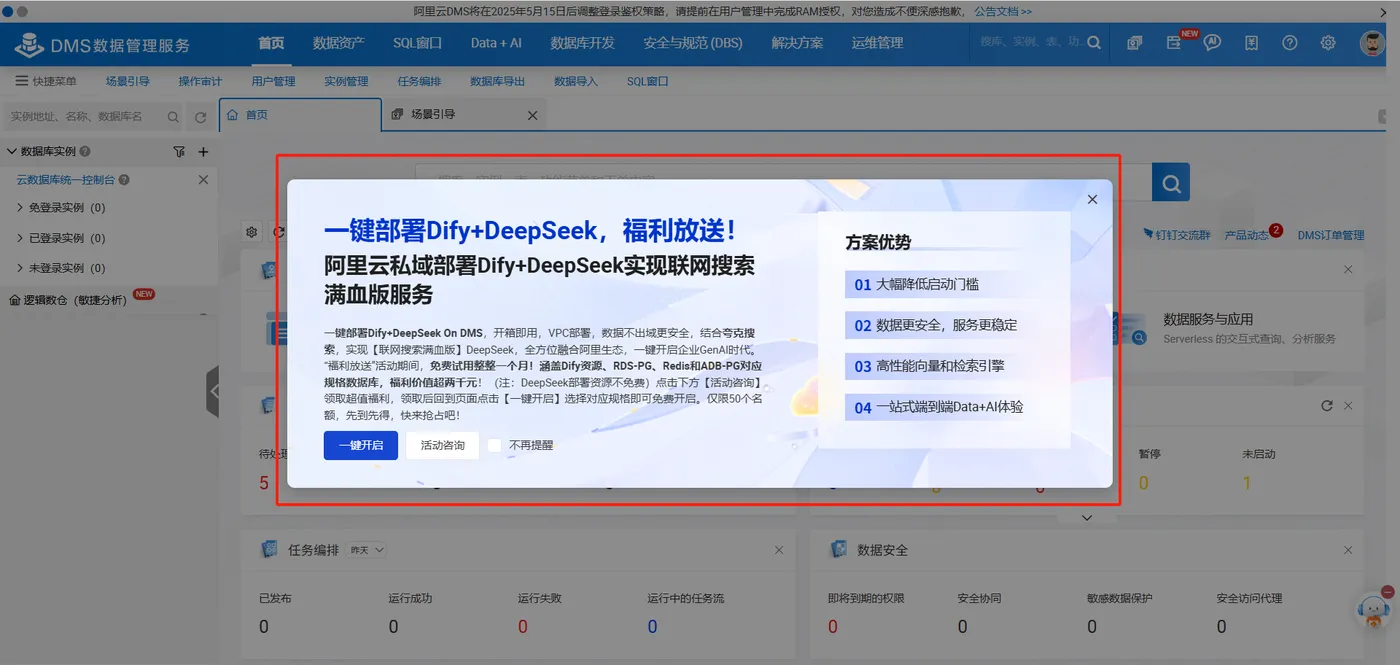Click 数据库导出 in quick menu bar
Viewport: 1400px width, 665px height.
(497, 81)
